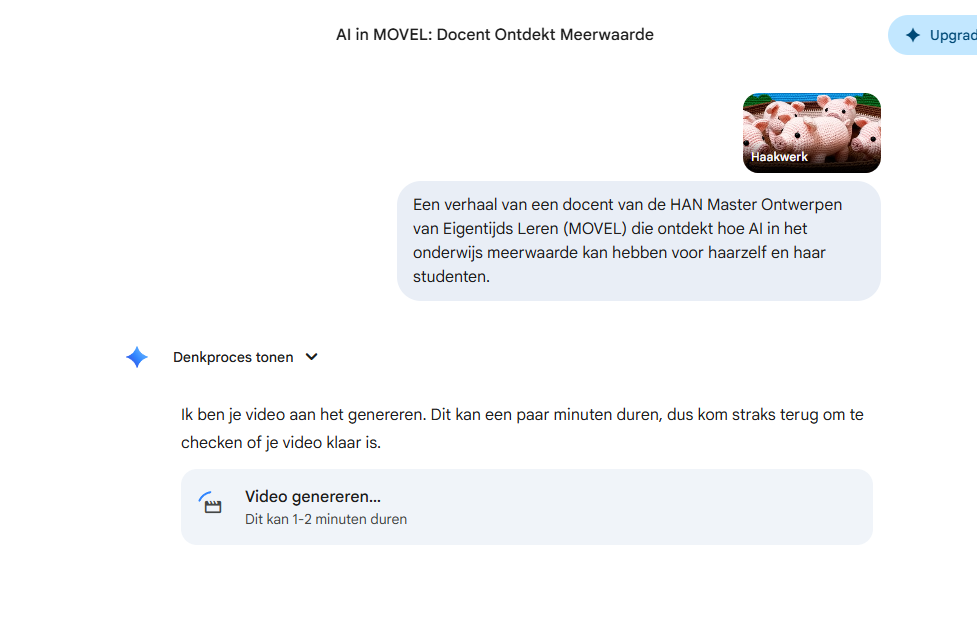Click the word studenten in the prompt

click(x=451, y=277)
